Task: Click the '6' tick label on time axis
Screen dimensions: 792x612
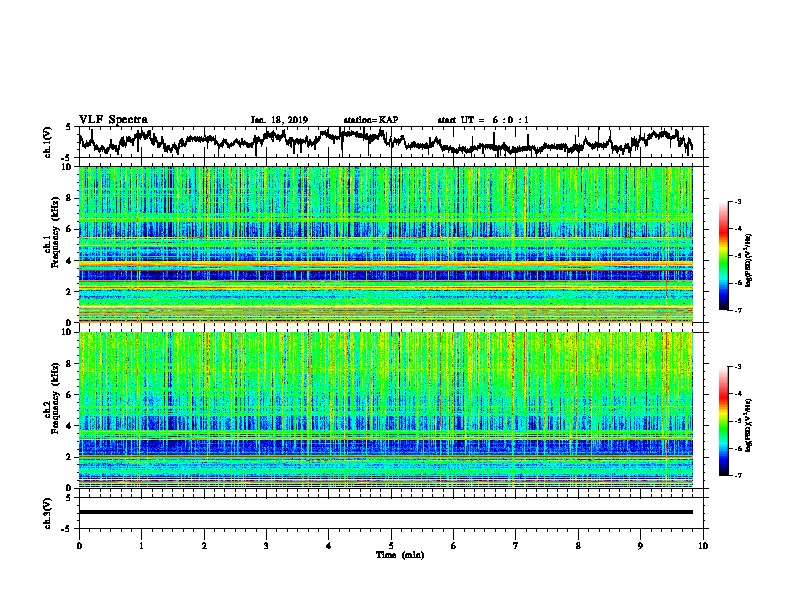Action: click(x=454, y=546)
